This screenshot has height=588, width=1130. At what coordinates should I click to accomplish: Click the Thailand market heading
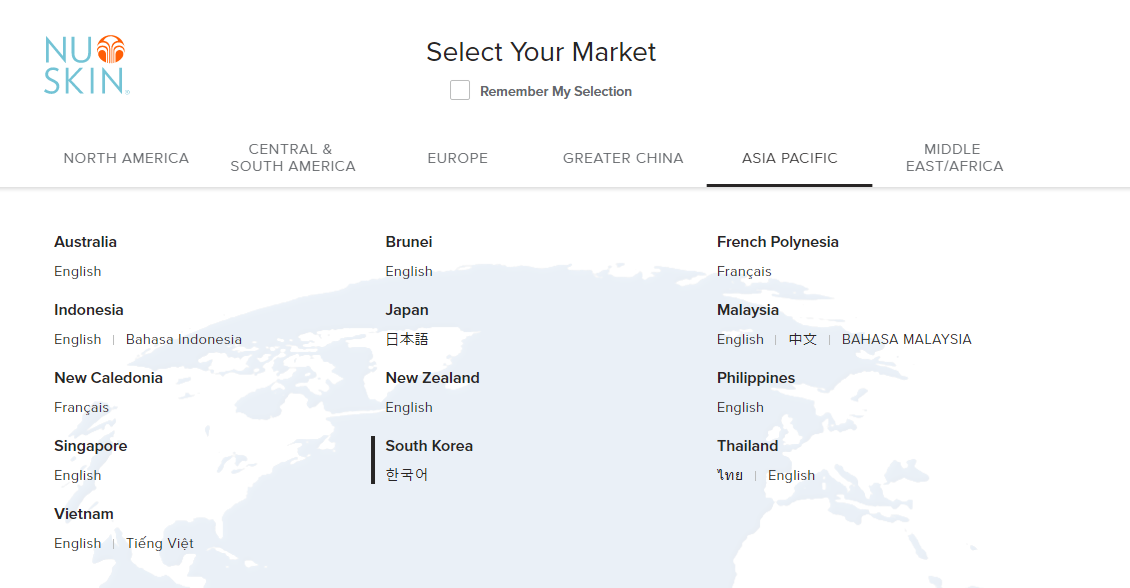(747, 446)
